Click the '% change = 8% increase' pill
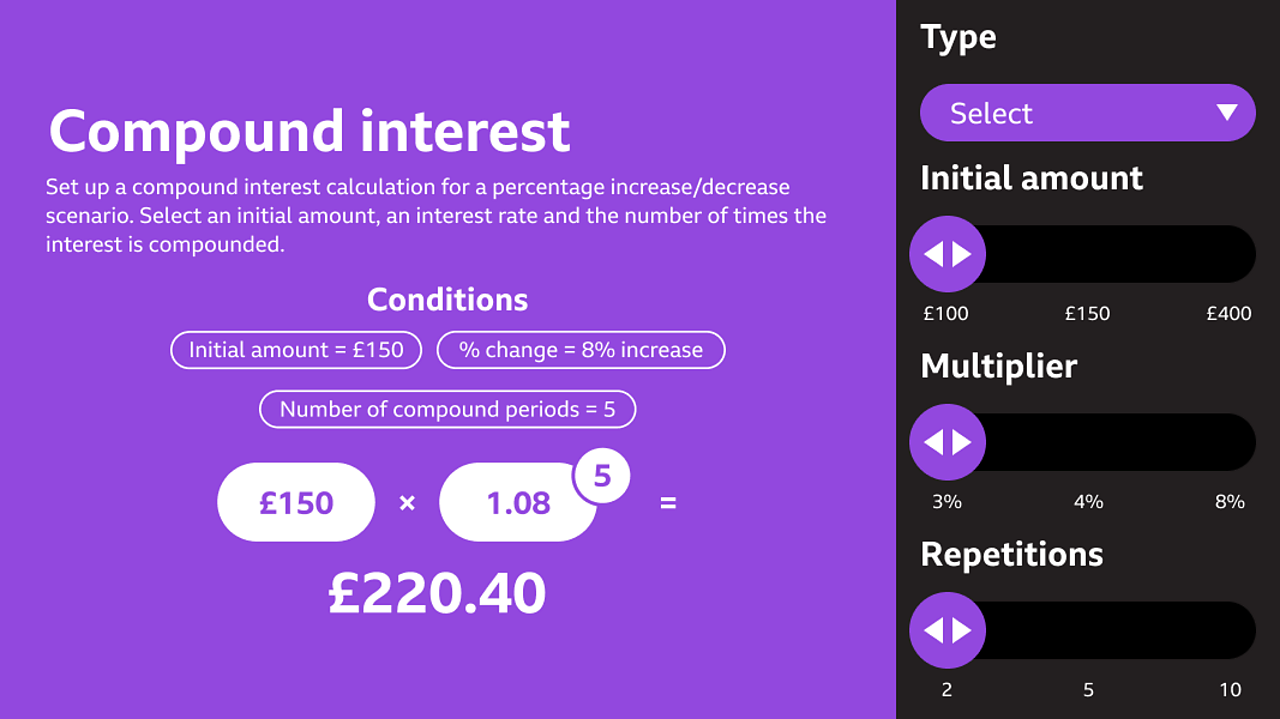This screenshot has height=719, width=1280. pyautogui.click(x=580, y=350)
